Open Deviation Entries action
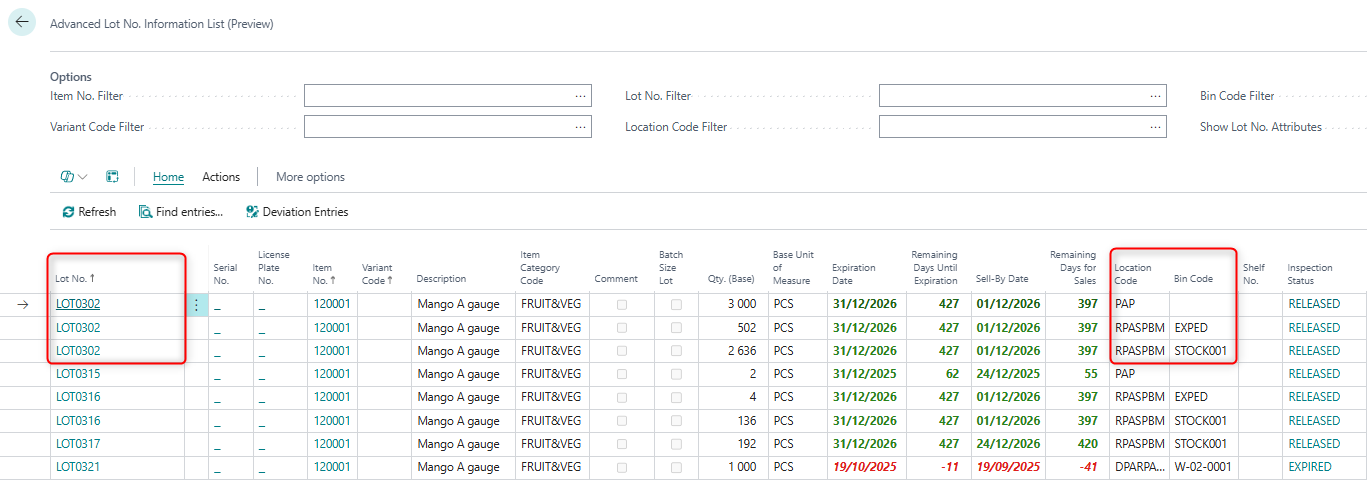The width and height of the screenshot is (1367, 480). [x=297, y=212]
